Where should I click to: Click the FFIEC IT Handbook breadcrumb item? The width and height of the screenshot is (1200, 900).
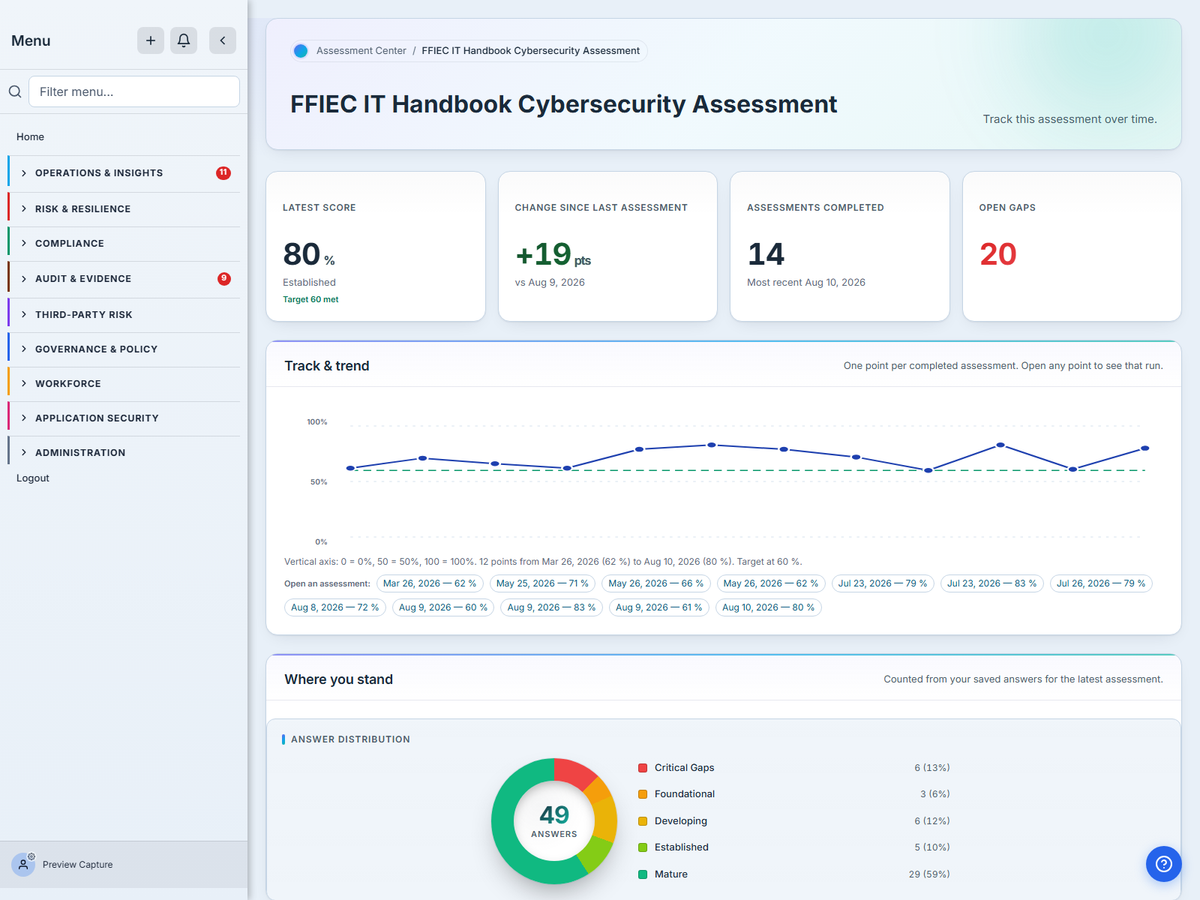click(x=531, y=50)
